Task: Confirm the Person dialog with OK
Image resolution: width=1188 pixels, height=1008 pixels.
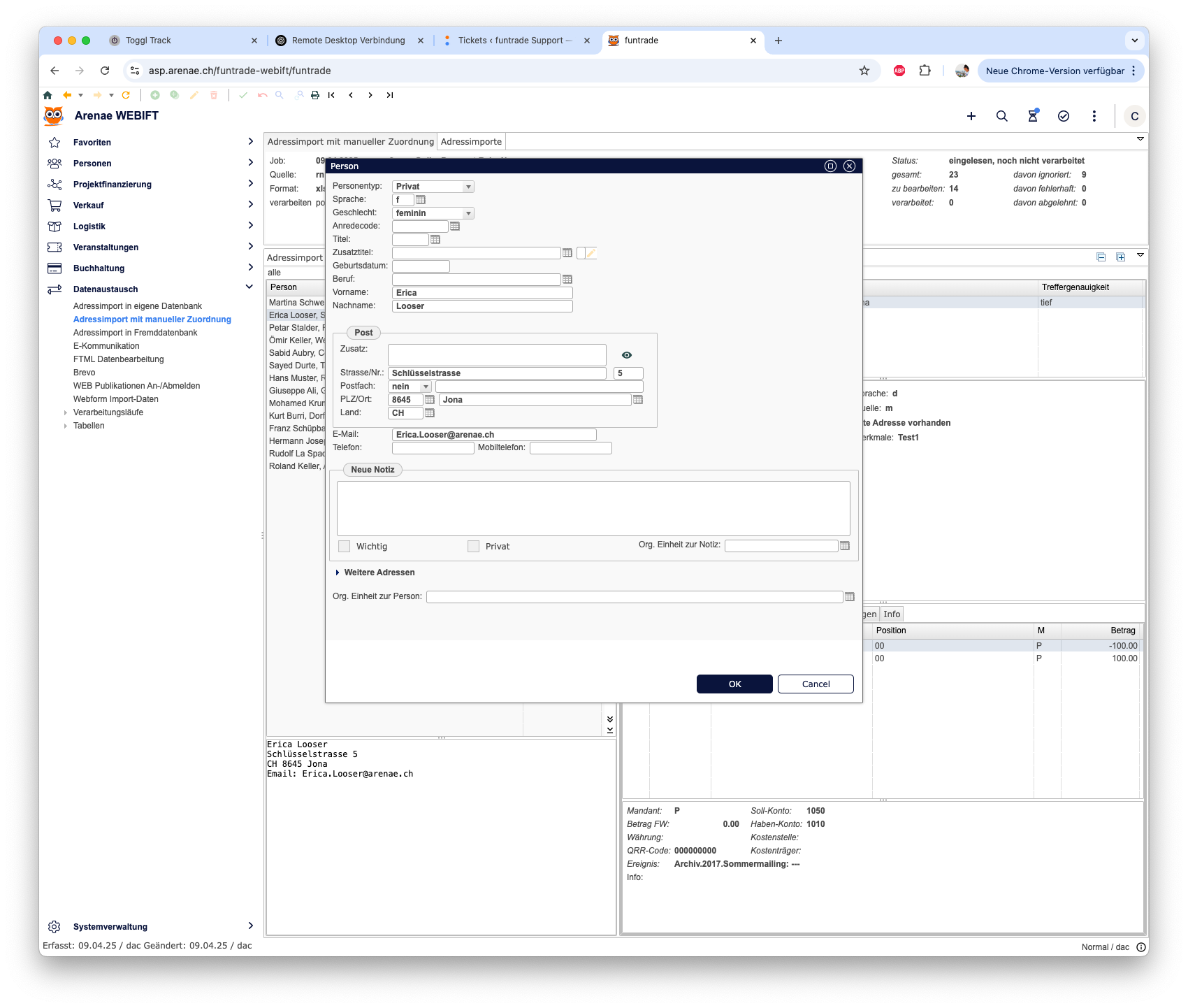Action: [x=734, y=684]
